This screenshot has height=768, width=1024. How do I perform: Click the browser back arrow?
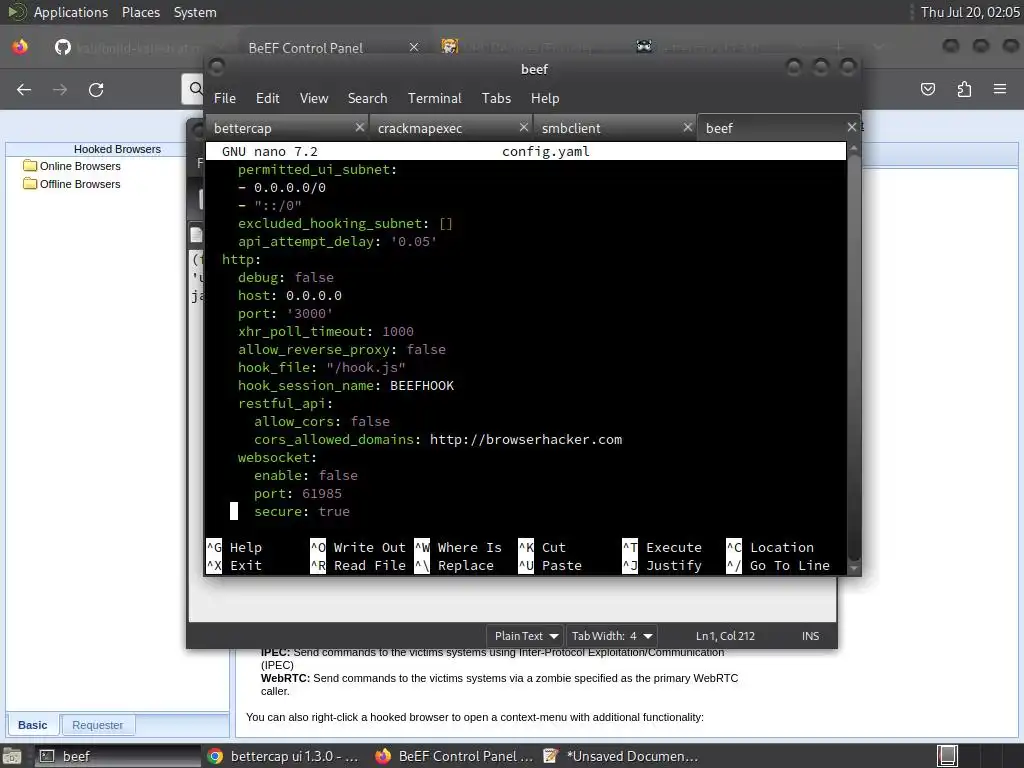[x=24, y=89]
